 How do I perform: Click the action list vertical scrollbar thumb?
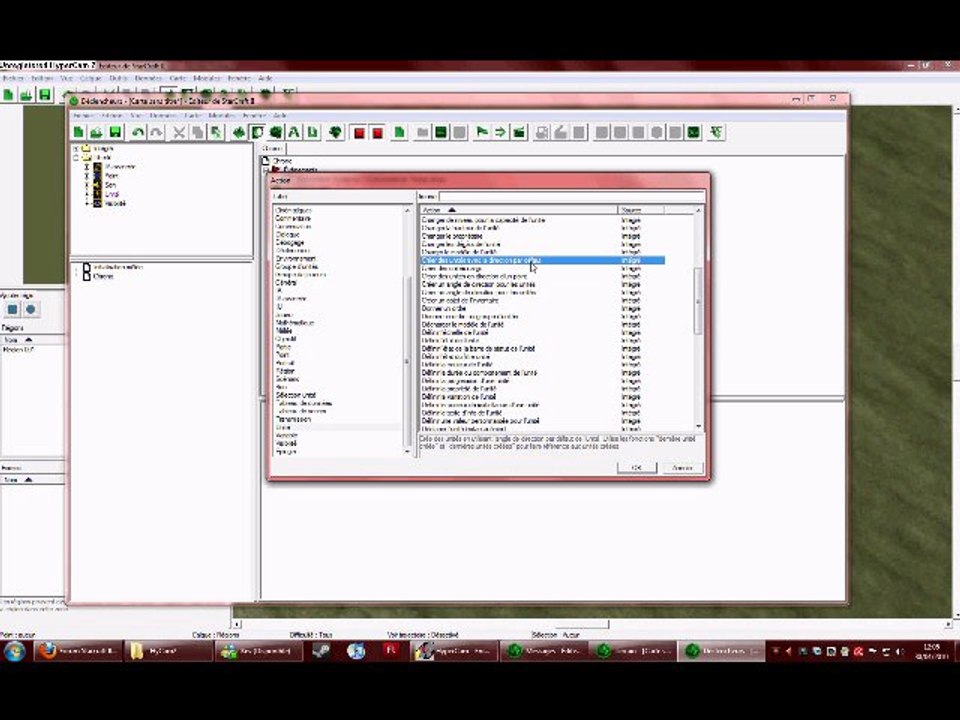[x=698, y=301]
